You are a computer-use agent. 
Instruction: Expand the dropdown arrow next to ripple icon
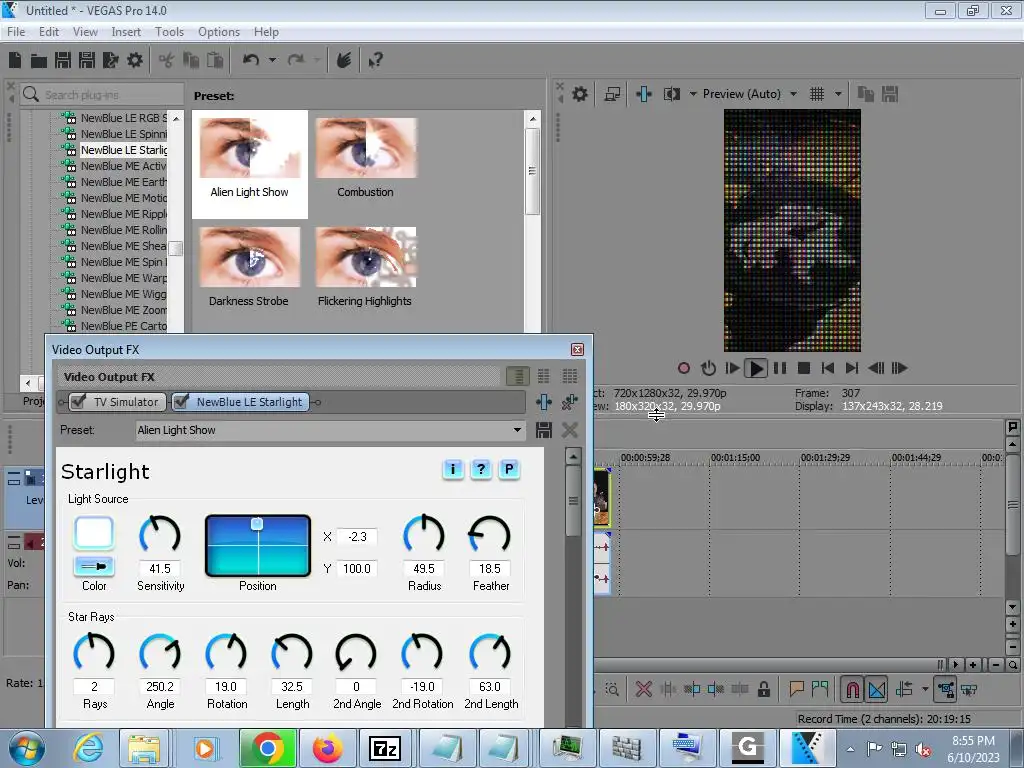tap(925, 689)
